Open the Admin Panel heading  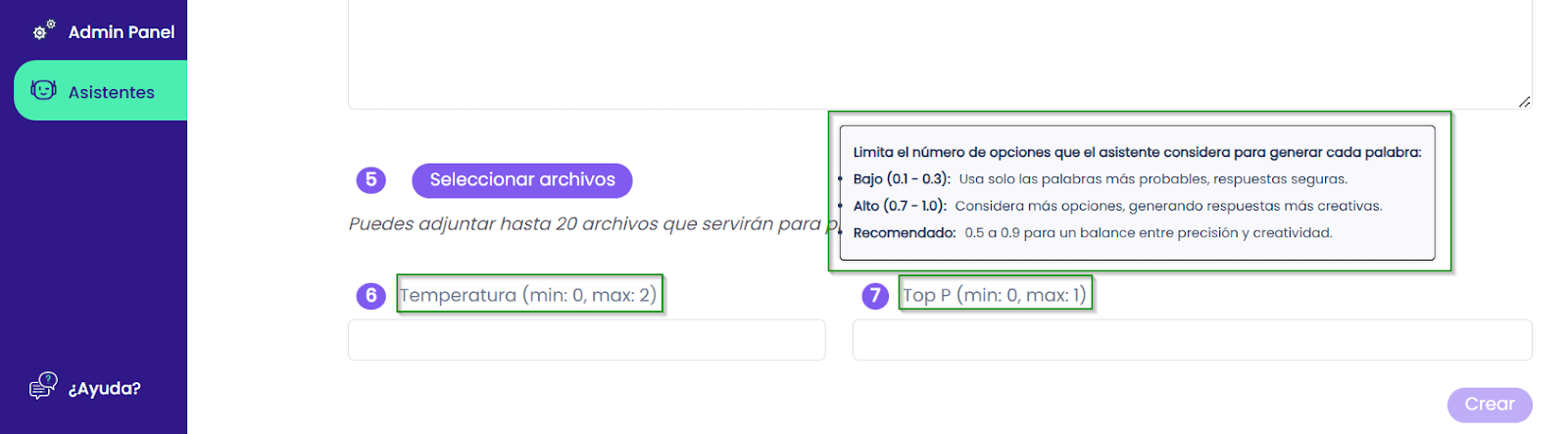(x=122, y=31)
